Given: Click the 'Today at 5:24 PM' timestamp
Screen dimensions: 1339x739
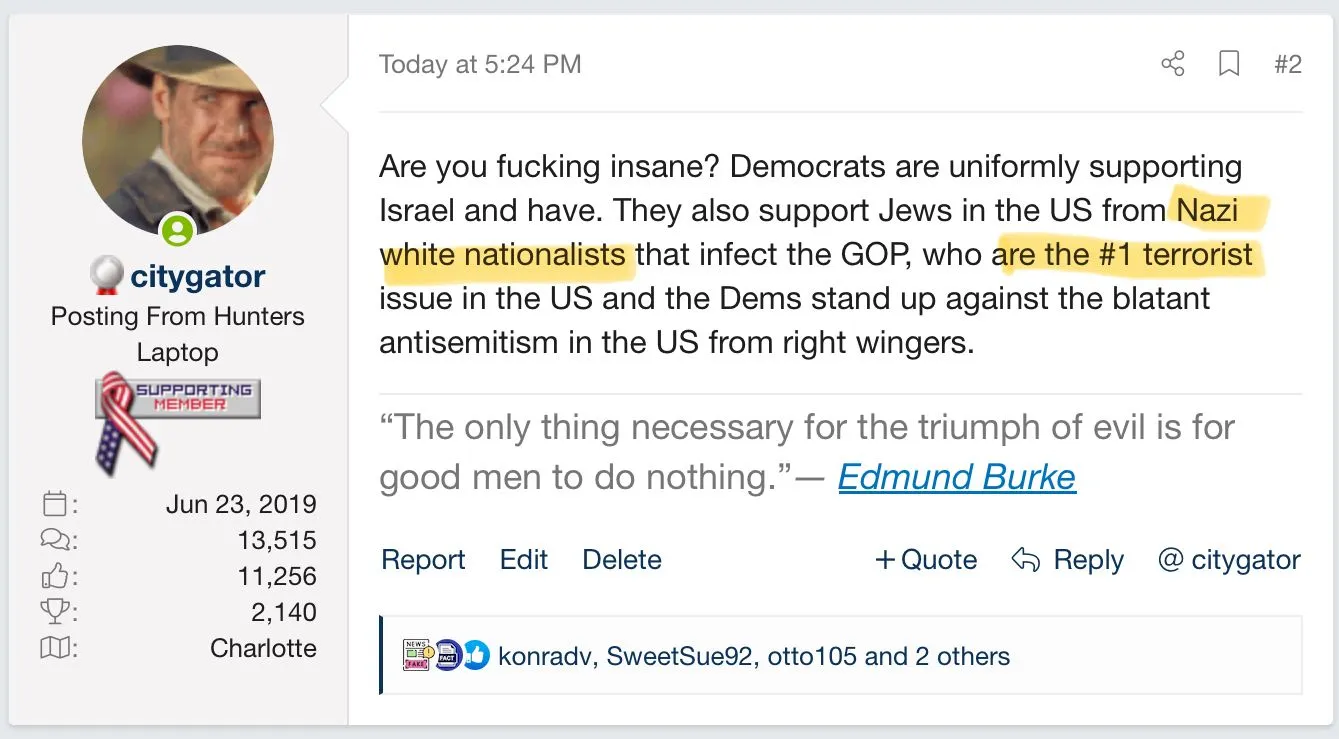Looking at the screenshot, I should 480,65.
